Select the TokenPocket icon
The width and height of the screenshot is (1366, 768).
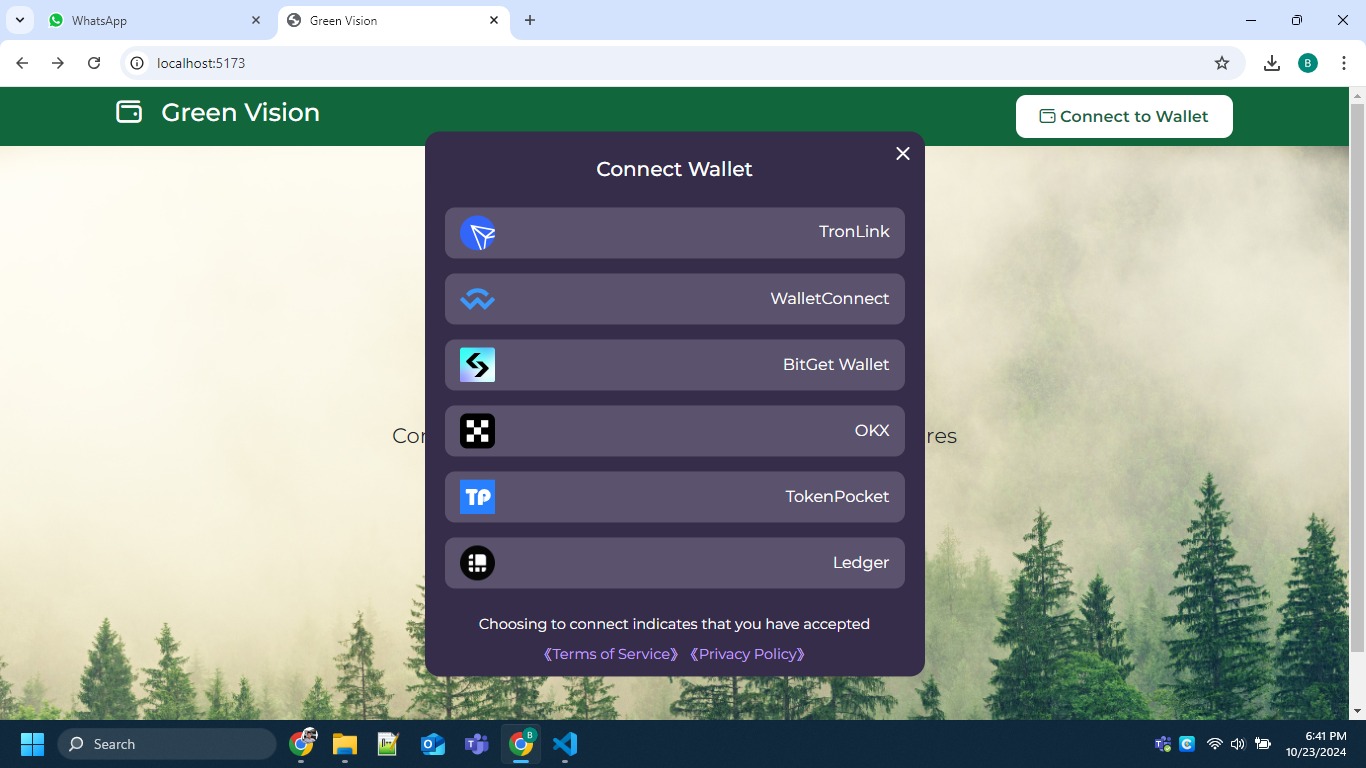tap(477, 497)
